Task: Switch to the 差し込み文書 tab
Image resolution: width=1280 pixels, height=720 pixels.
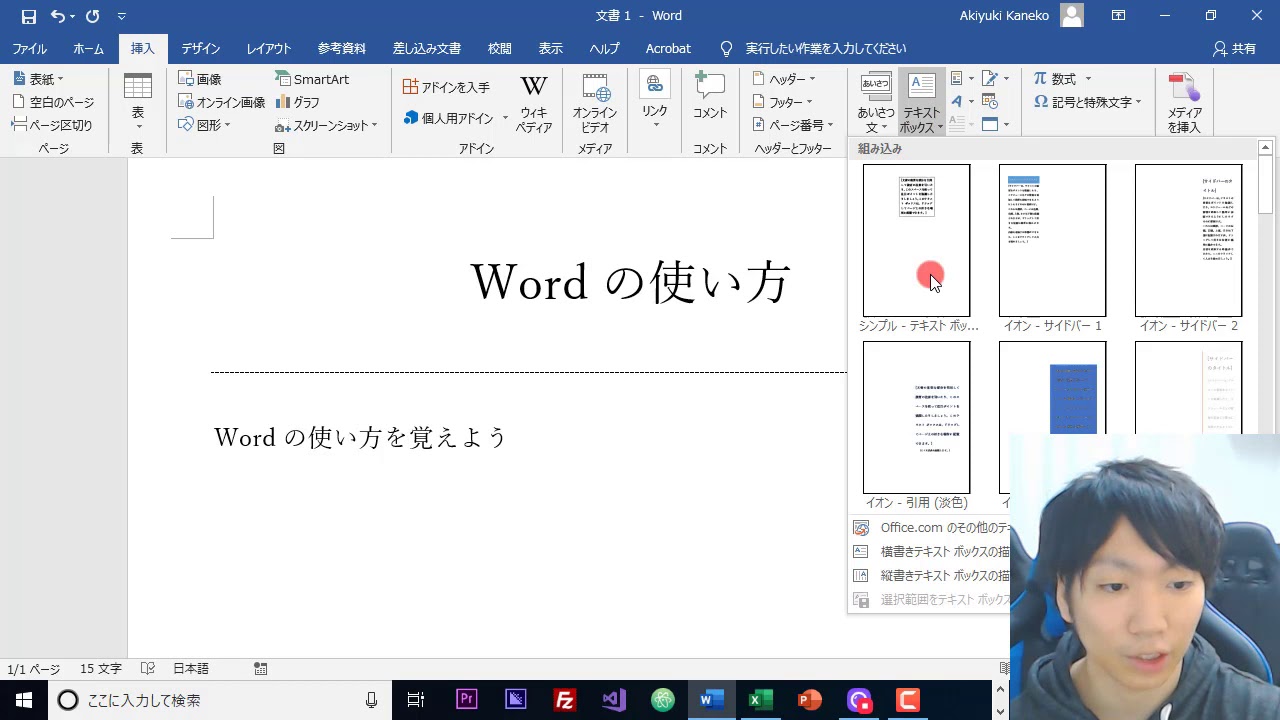Action: pyautogui.click(x=427, y=49)
